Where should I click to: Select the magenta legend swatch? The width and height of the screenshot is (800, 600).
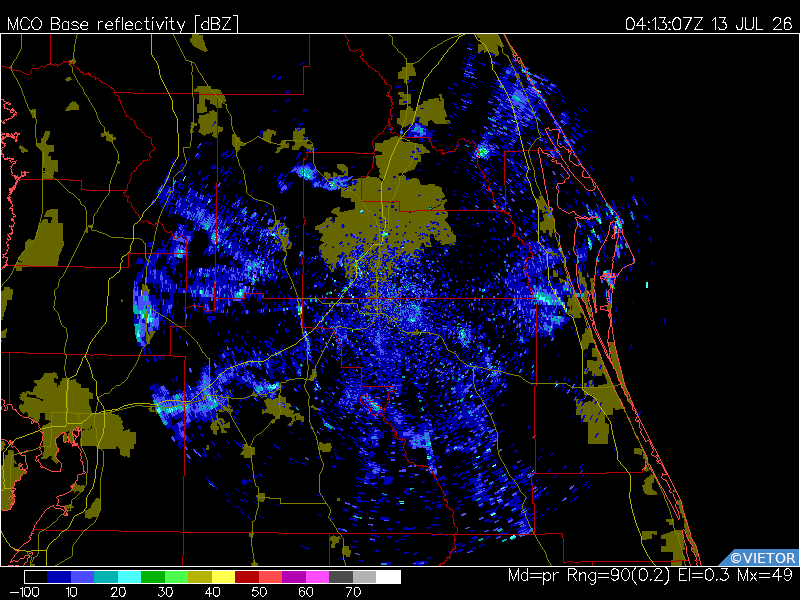click(317, 577)
